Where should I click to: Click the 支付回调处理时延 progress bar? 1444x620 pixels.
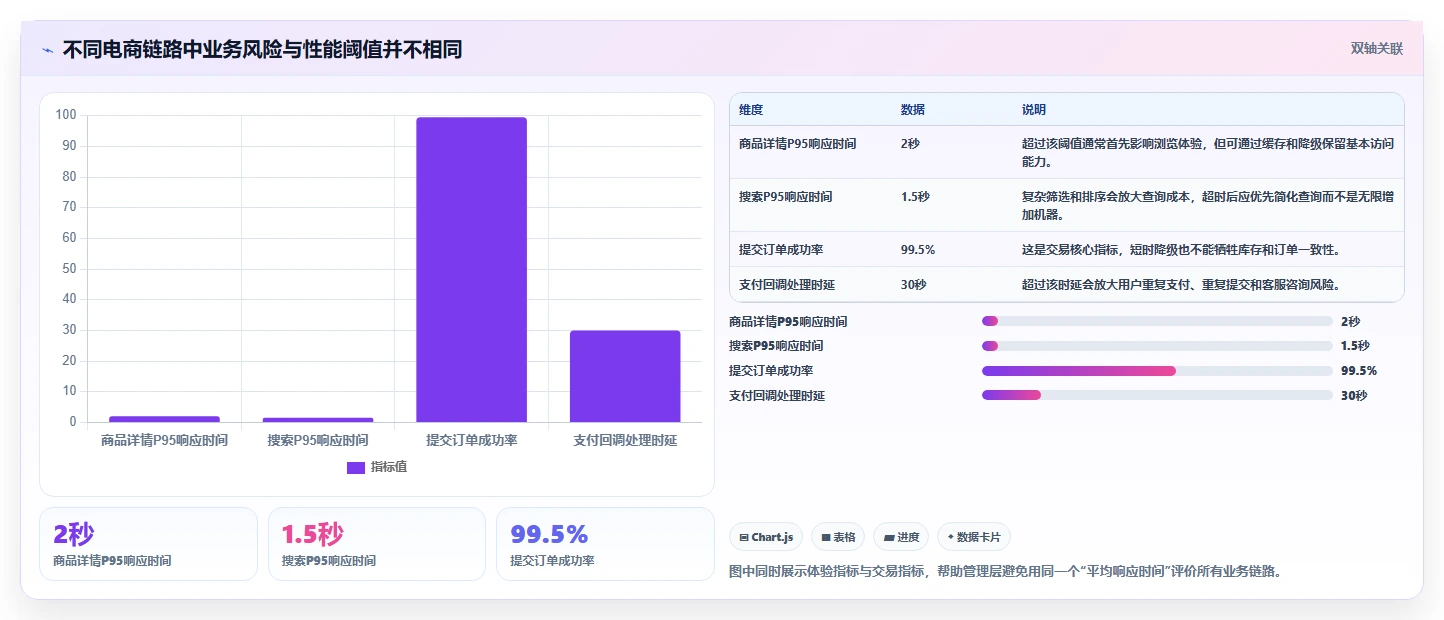[x=1157, y=395]
